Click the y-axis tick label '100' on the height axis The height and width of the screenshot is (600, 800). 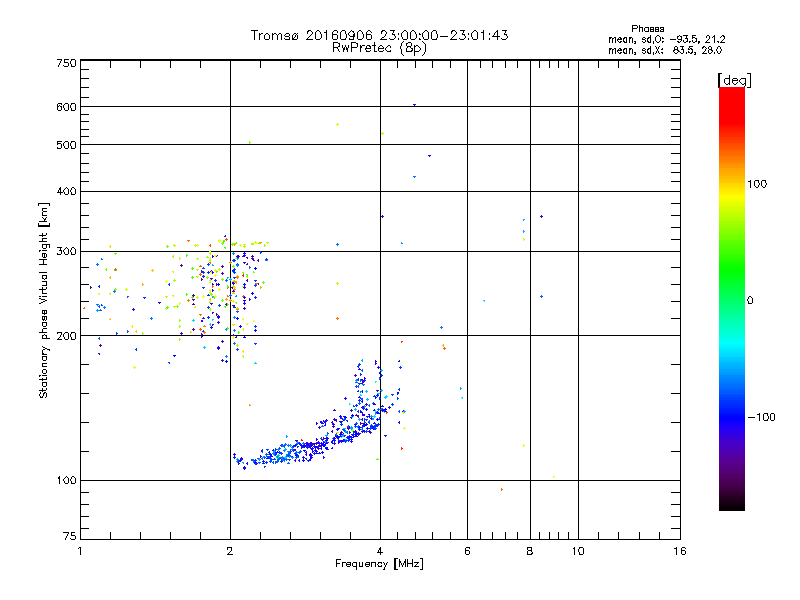pos(66,481)
